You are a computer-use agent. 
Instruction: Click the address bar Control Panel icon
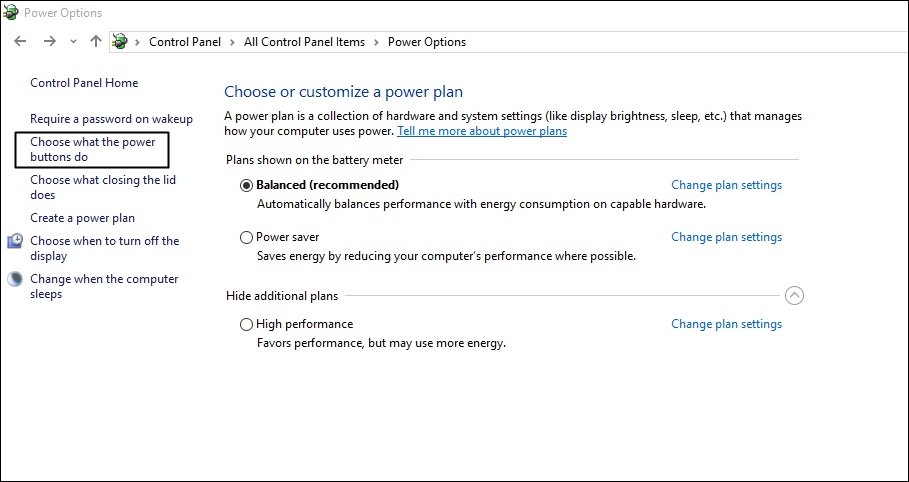coord(120,41)
